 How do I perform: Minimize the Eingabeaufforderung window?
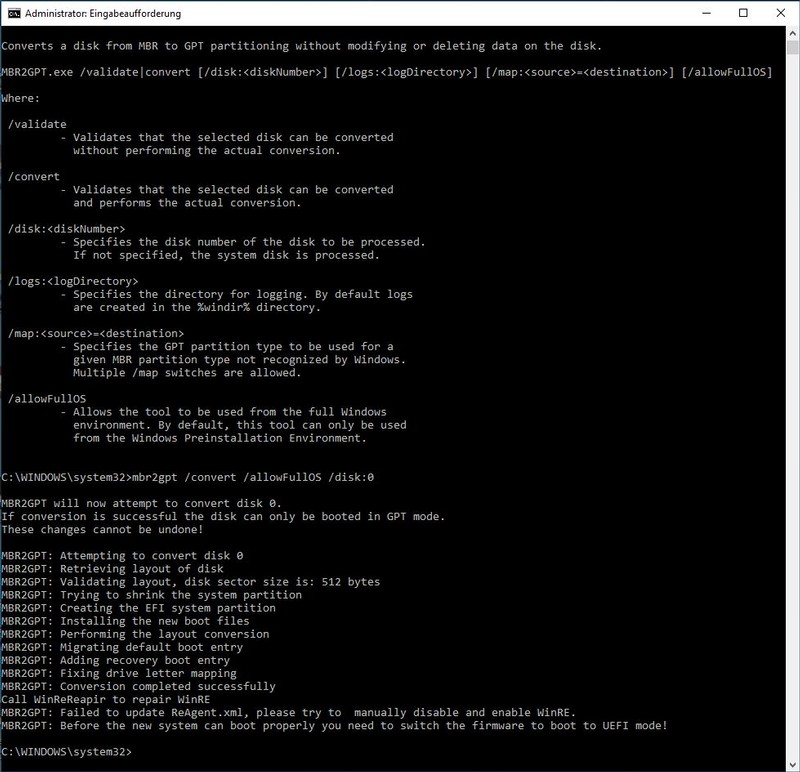706,13
